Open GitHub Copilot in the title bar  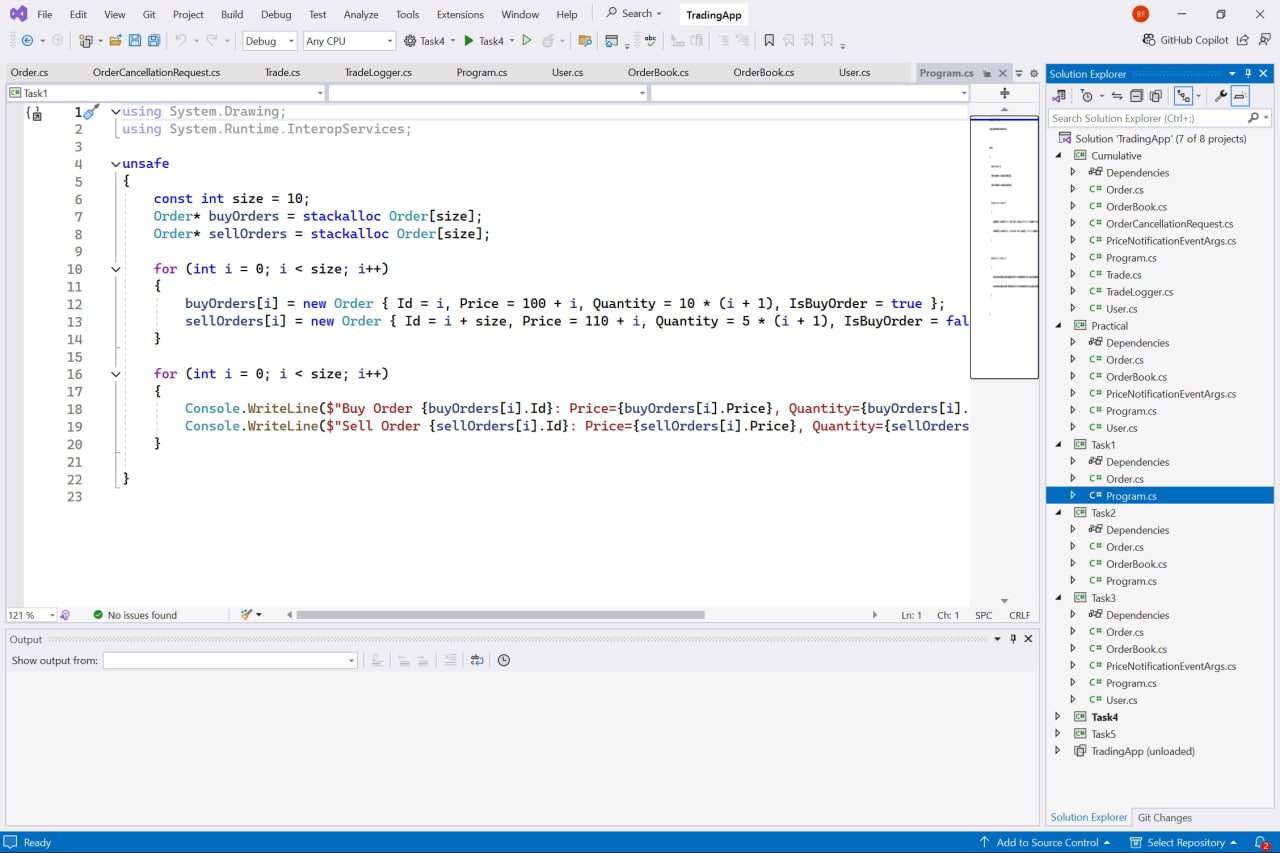pos(1185,40)
